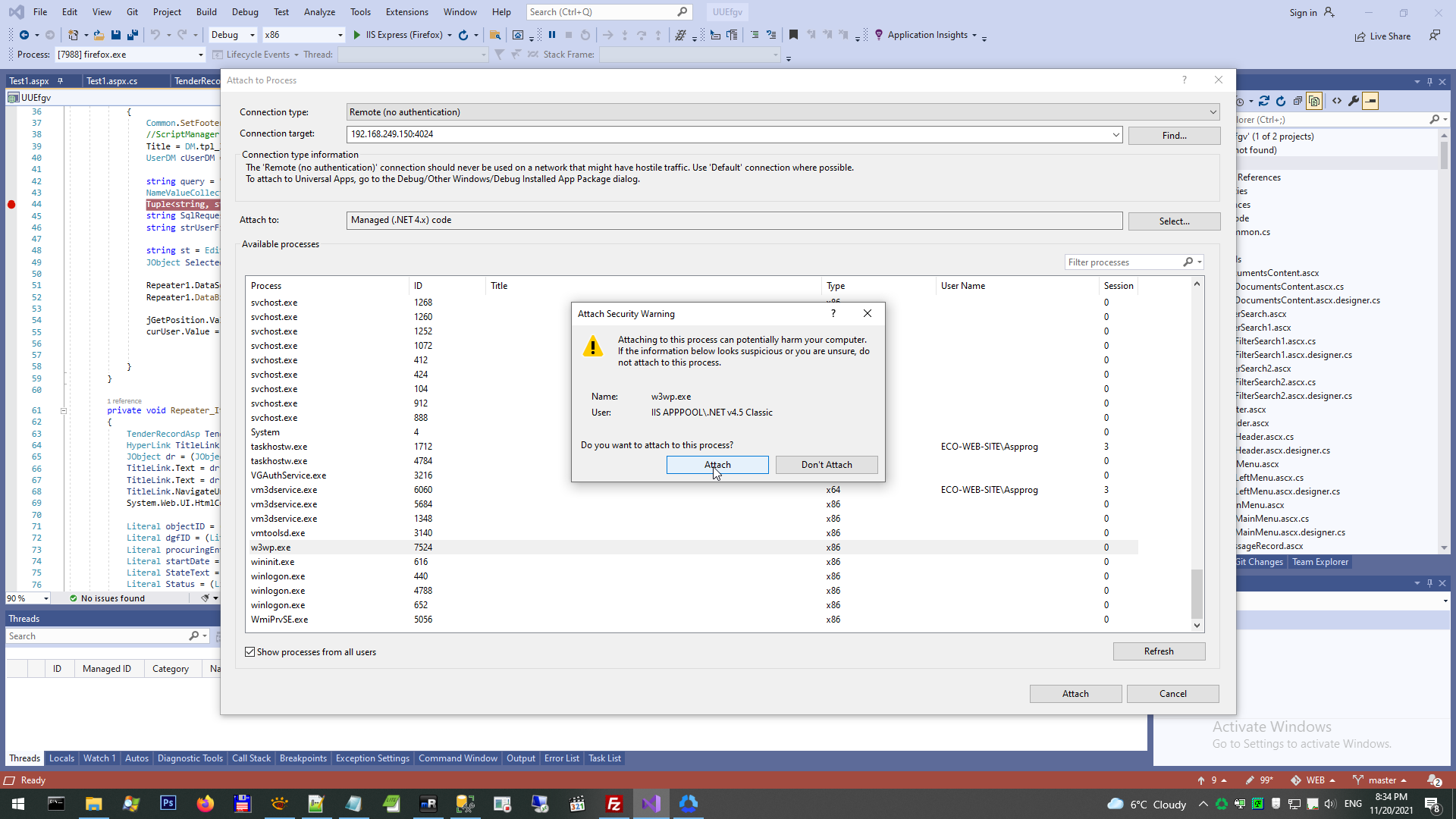Click the Bookmark toolbar icon
This screenshot has height=819, width=1456.
tap(793, 35)
